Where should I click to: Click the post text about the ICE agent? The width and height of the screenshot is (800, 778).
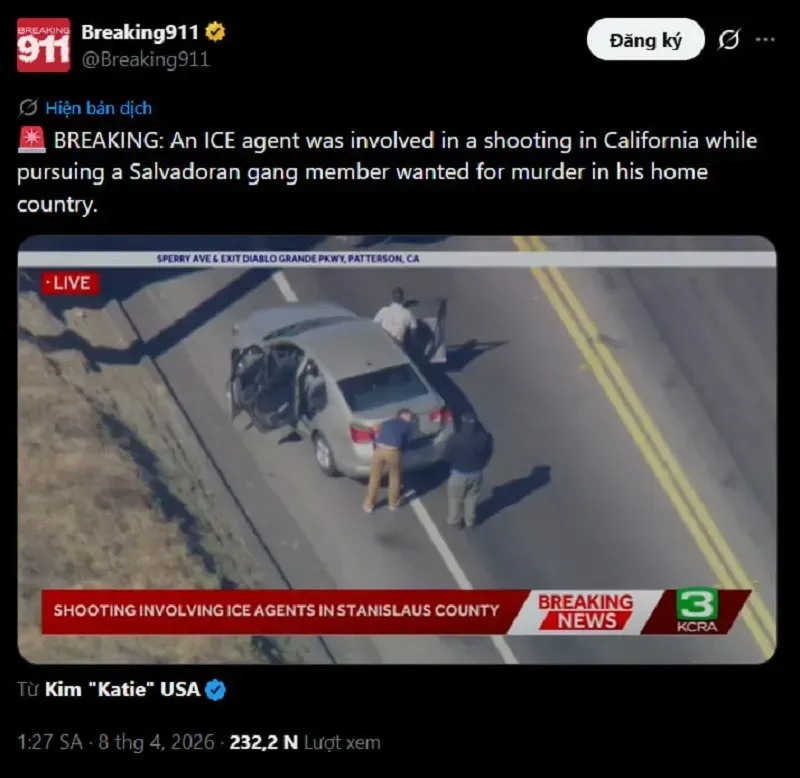click(387, 172)
